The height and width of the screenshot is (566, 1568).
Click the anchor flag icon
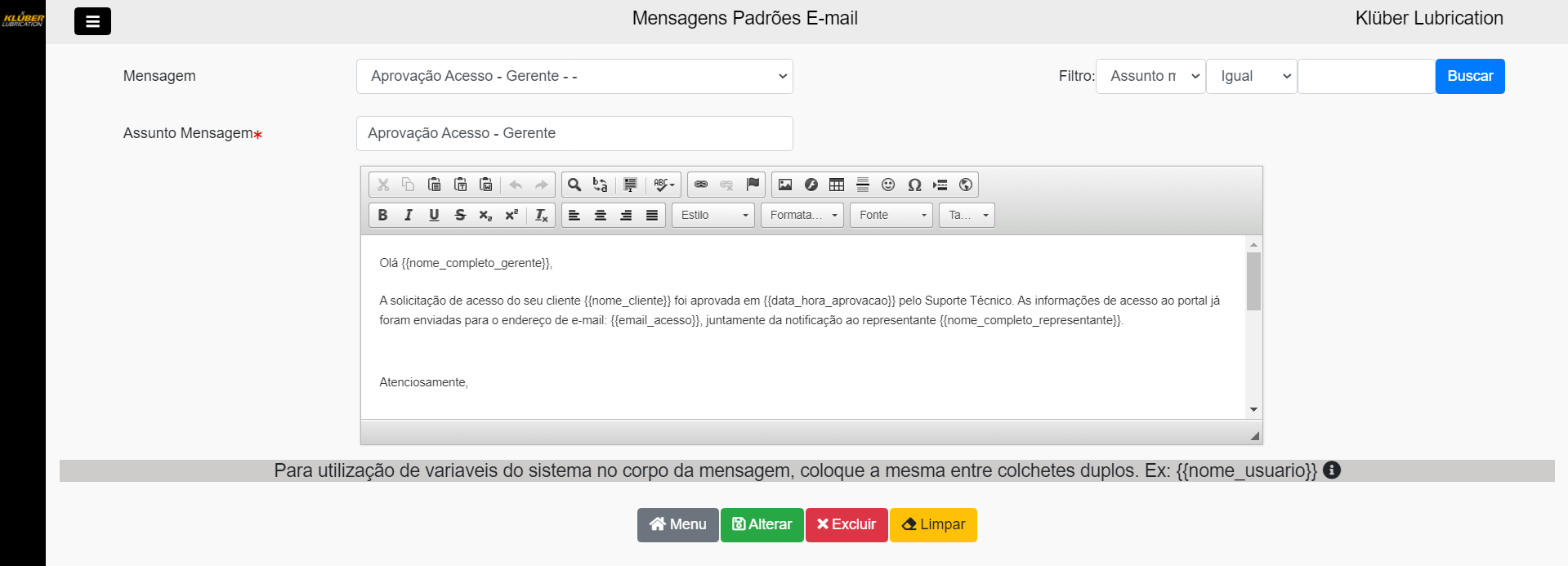[753, 185]
